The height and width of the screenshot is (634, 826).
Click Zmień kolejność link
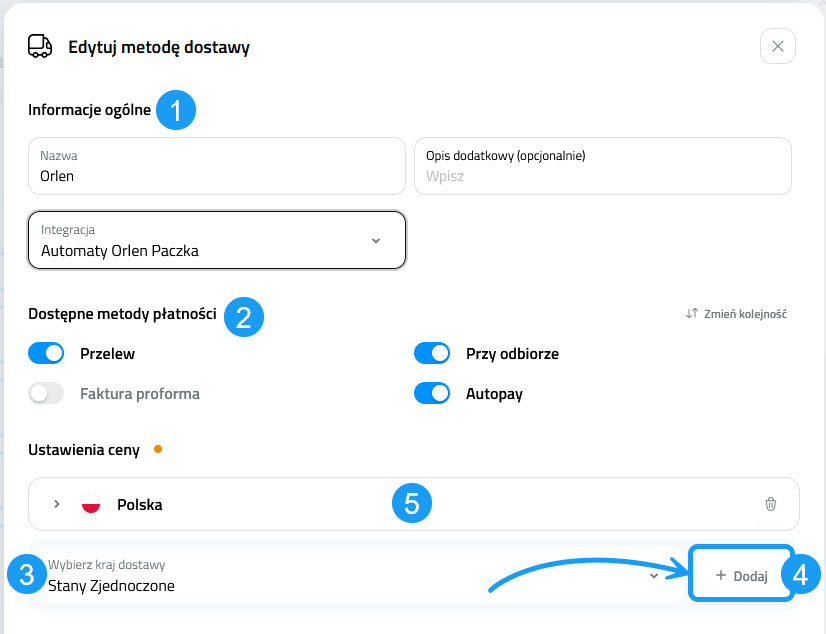pyautogui.click(x=744, y=314)
